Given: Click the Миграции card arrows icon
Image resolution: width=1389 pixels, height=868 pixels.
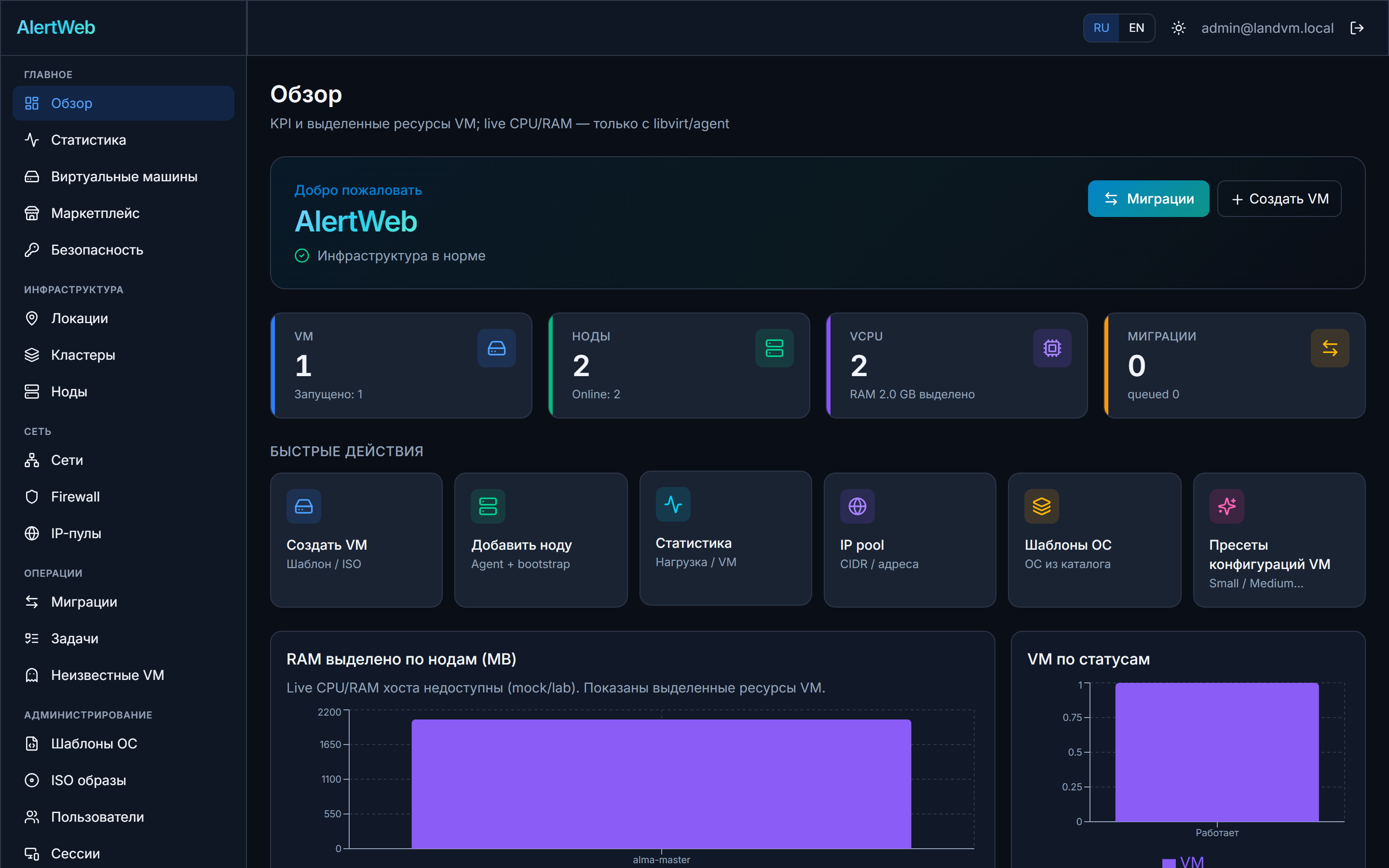Looking at the screenshot, I should coord(1330,348).
